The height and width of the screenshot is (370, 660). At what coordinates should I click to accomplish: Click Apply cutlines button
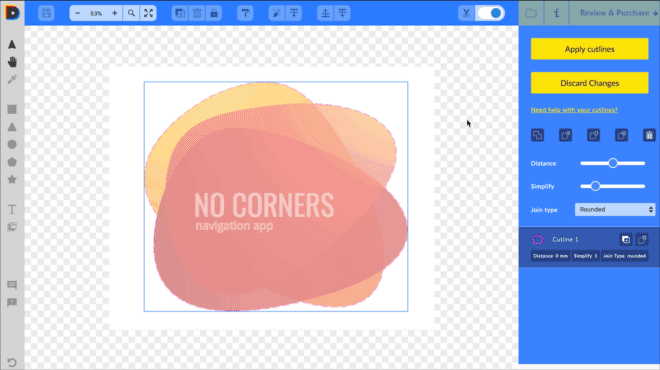[589, 49]
